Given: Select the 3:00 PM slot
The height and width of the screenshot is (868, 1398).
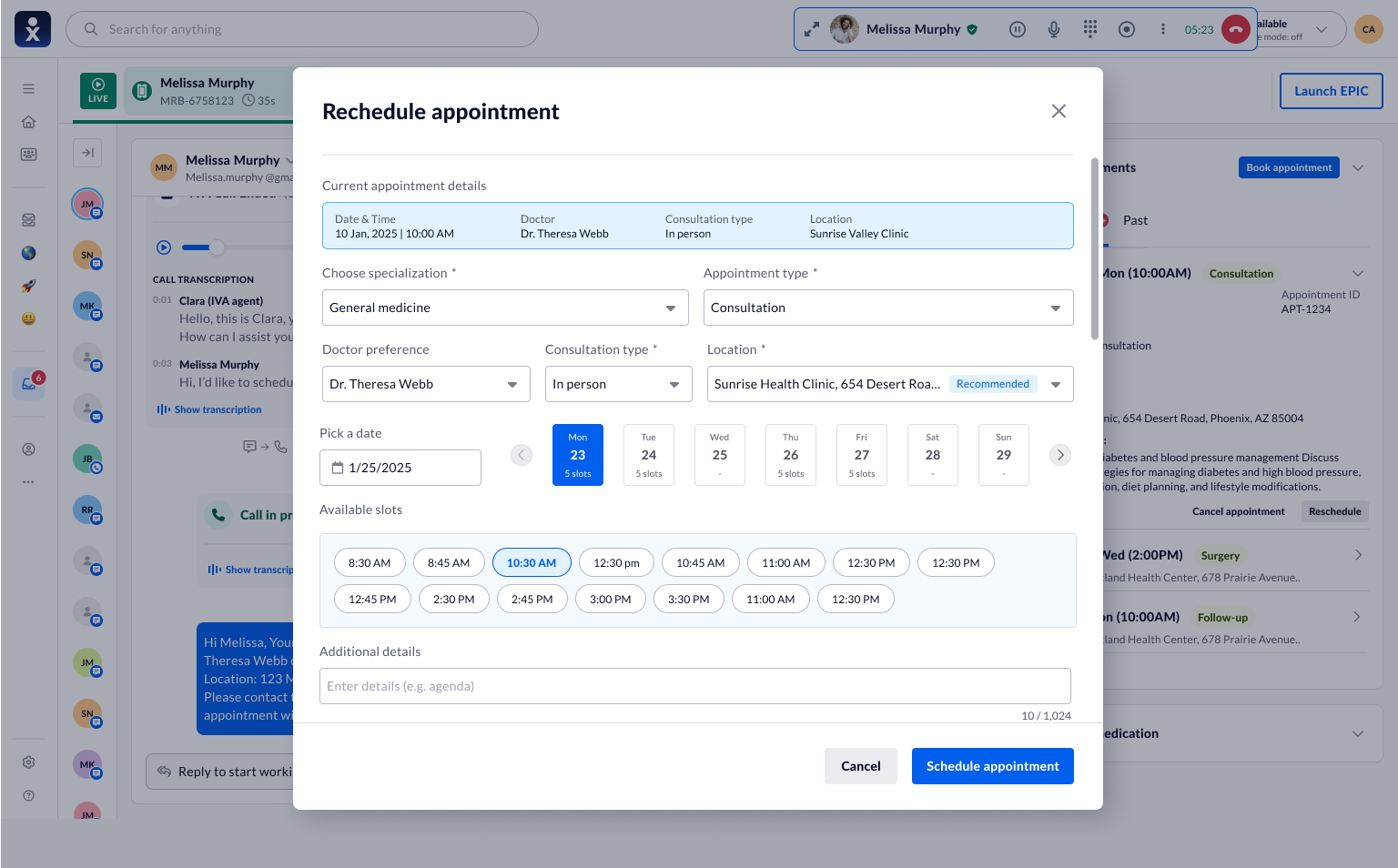Looking at the screenshot, I should coord(611,600).
